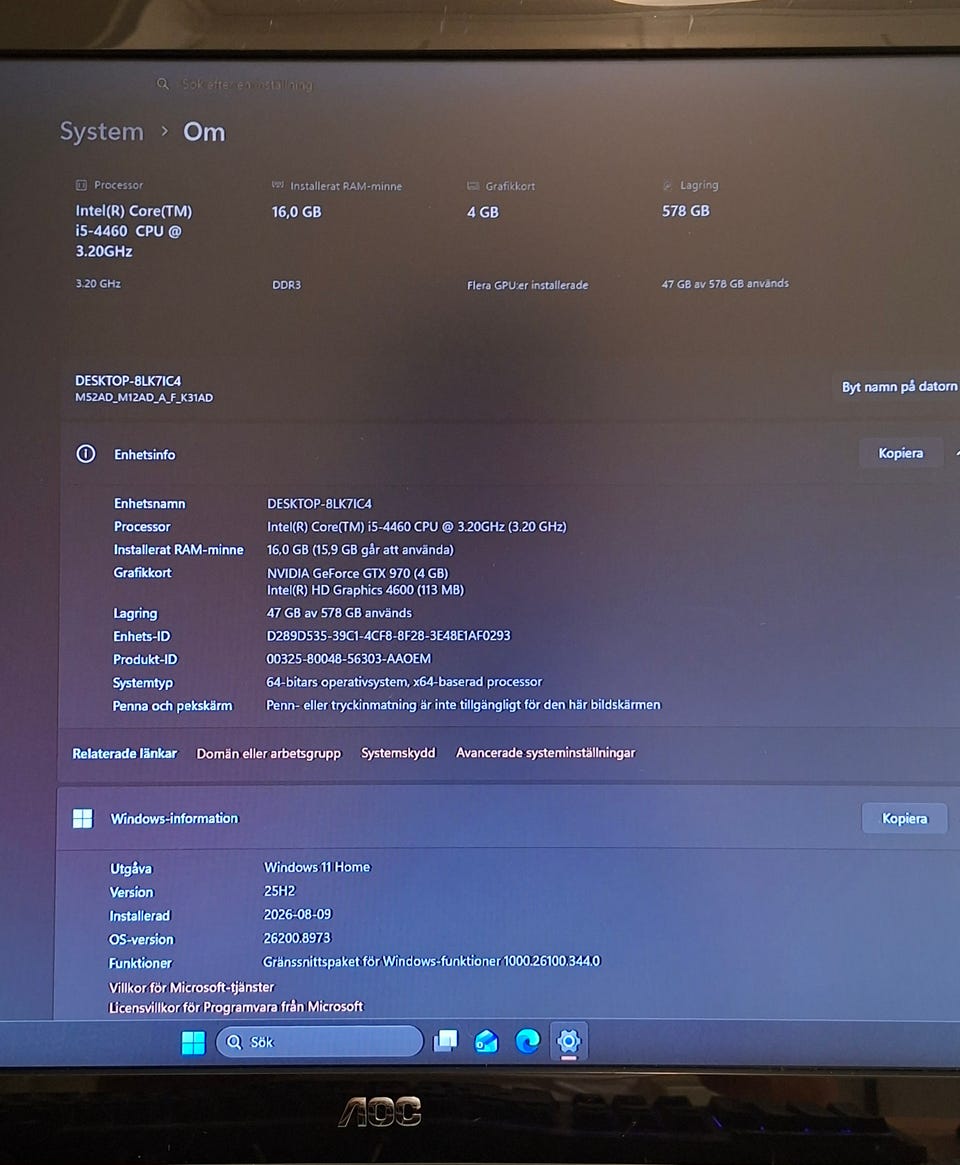Go back to System in the breadcrumb
The width and height of the screenshot is (960, 1165).
point(102,132)
